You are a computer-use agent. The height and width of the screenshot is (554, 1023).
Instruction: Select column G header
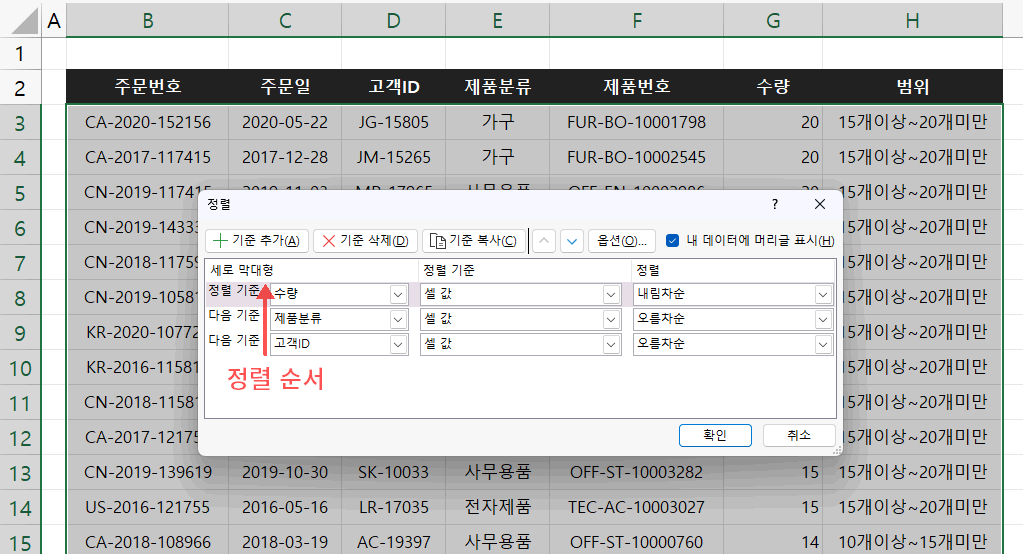[x=773, y=21]
